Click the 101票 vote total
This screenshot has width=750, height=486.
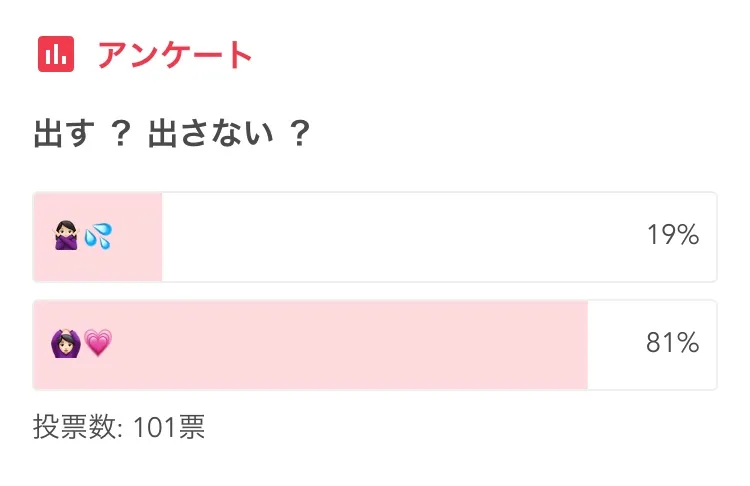coord(169,428)
